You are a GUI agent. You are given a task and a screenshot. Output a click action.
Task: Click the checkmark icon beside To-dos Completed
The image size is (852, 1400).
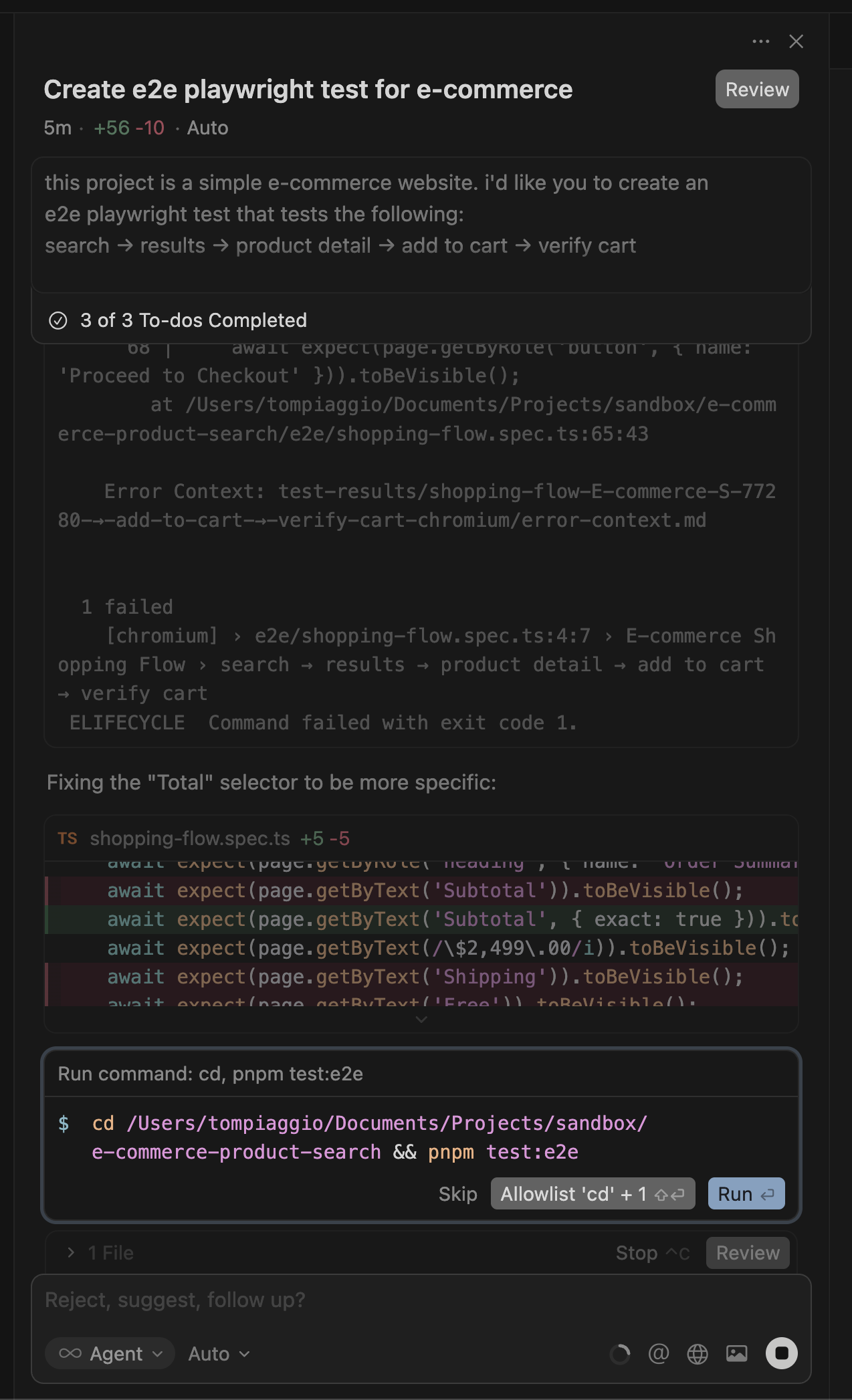59,320
